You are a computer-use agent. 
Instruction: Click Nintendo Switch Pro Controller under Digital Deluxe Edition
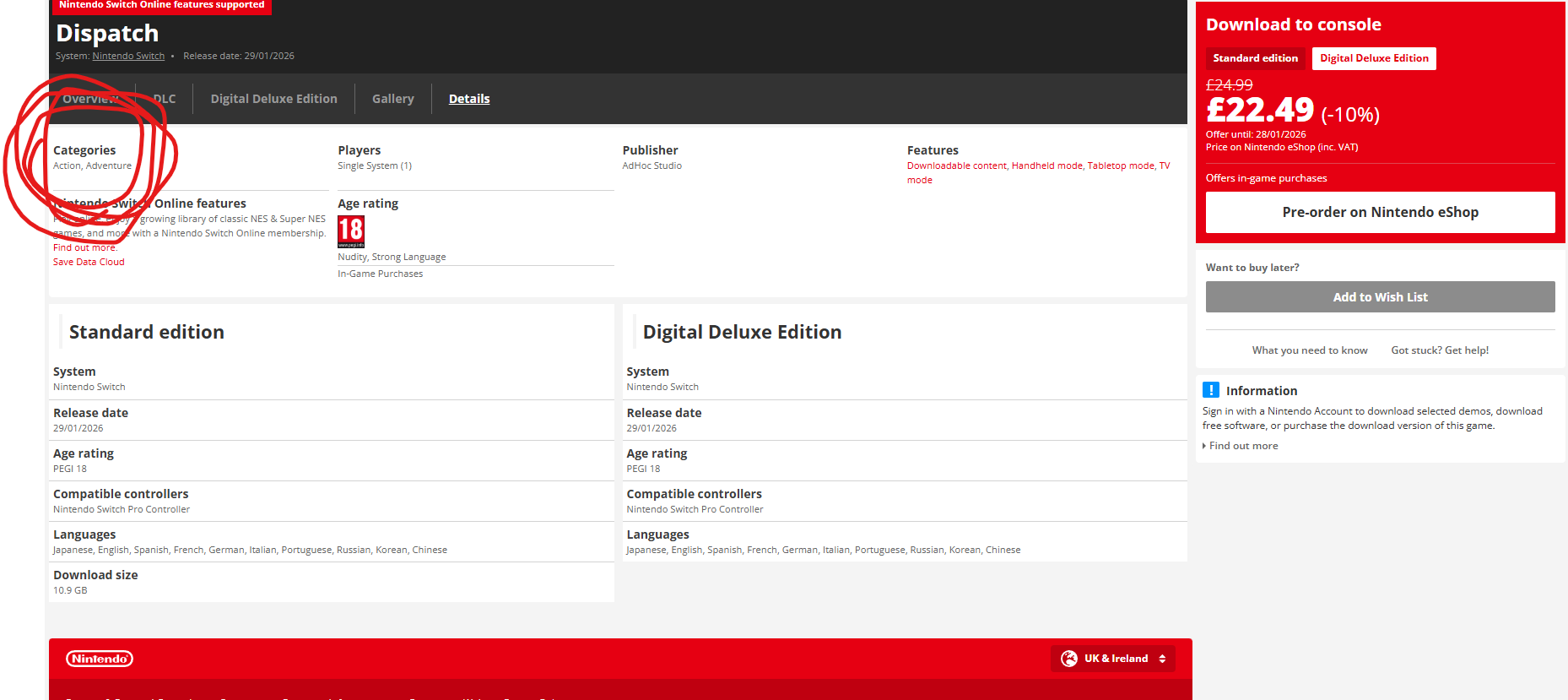tap(695, 509)
